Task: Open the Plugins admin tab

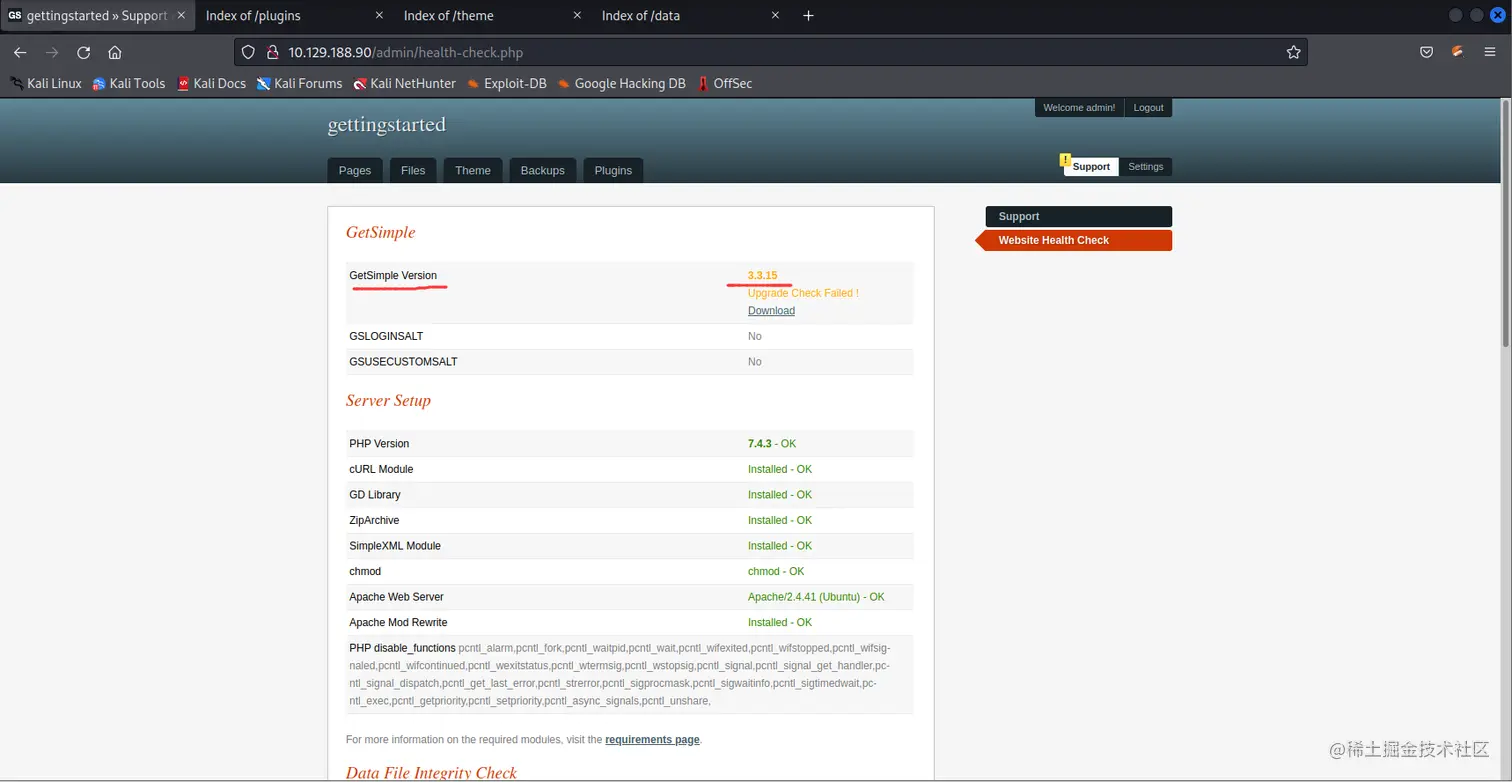Action: pos(613,170)
